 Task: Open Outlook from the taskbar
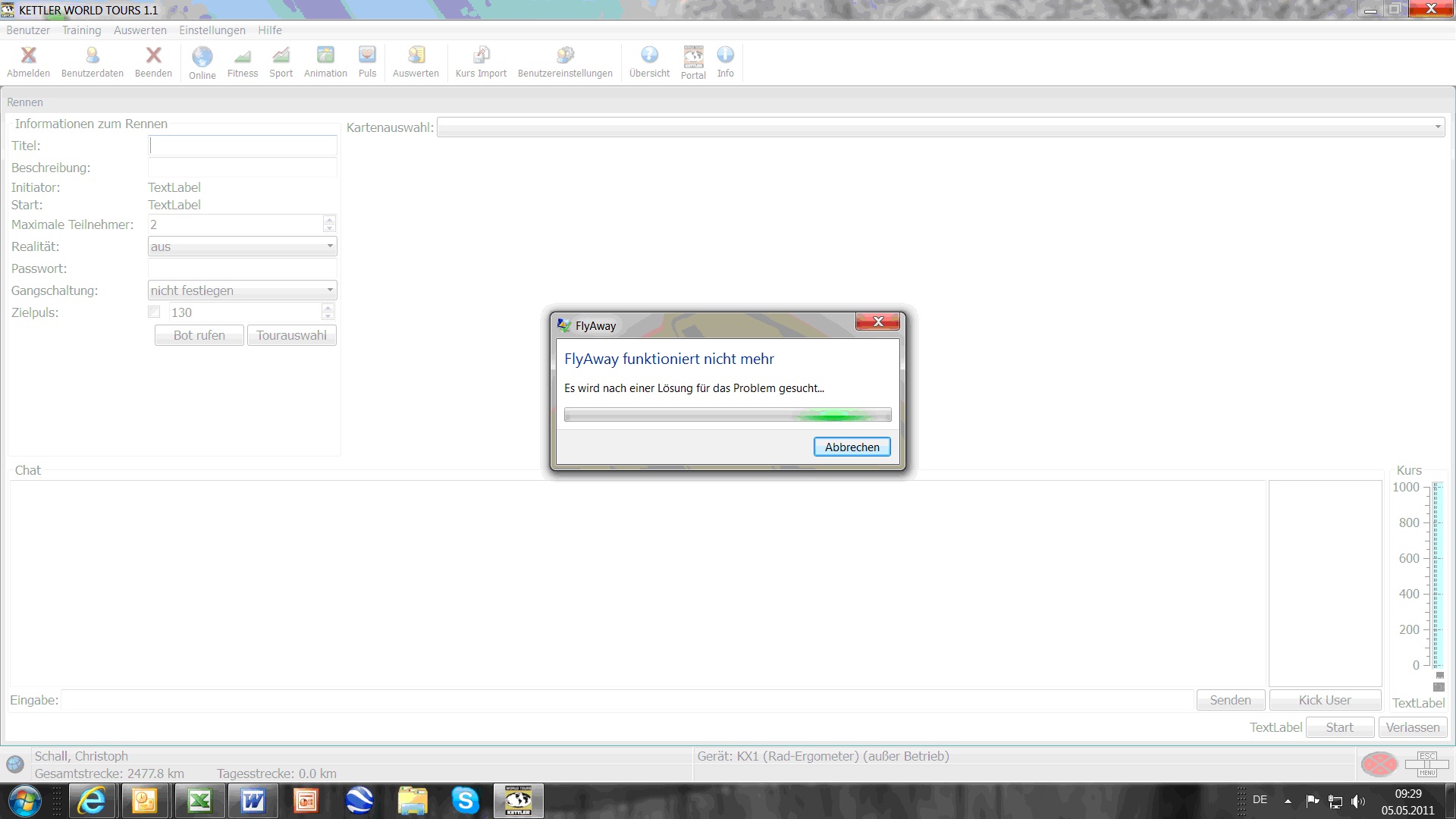click(x=145, y=801)
